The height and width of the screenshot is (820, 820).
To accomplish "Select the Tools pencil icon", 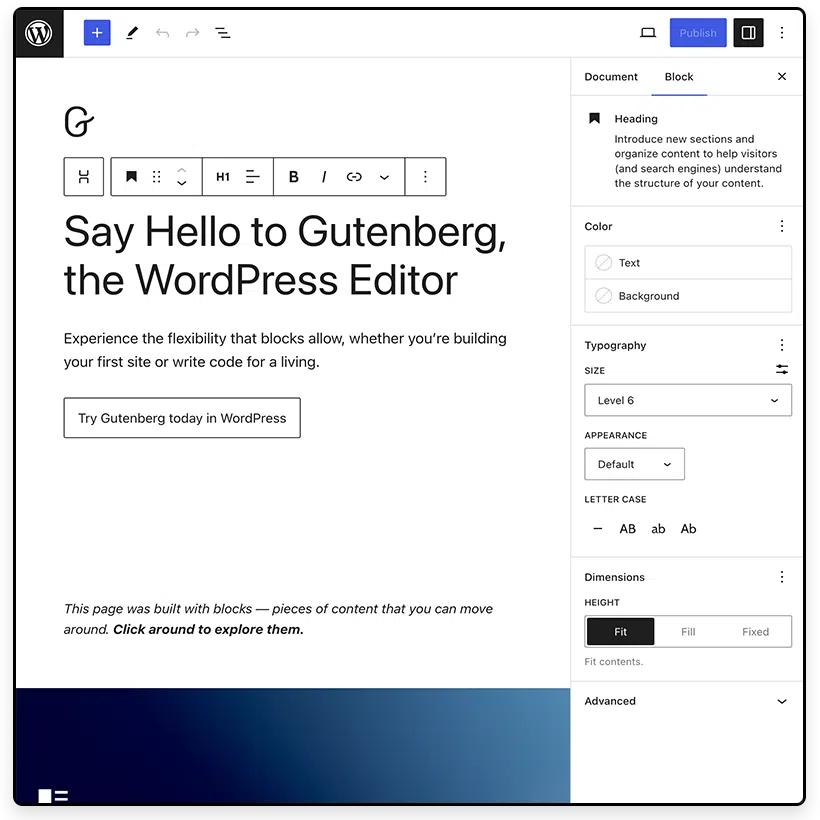I will (132, 33).
